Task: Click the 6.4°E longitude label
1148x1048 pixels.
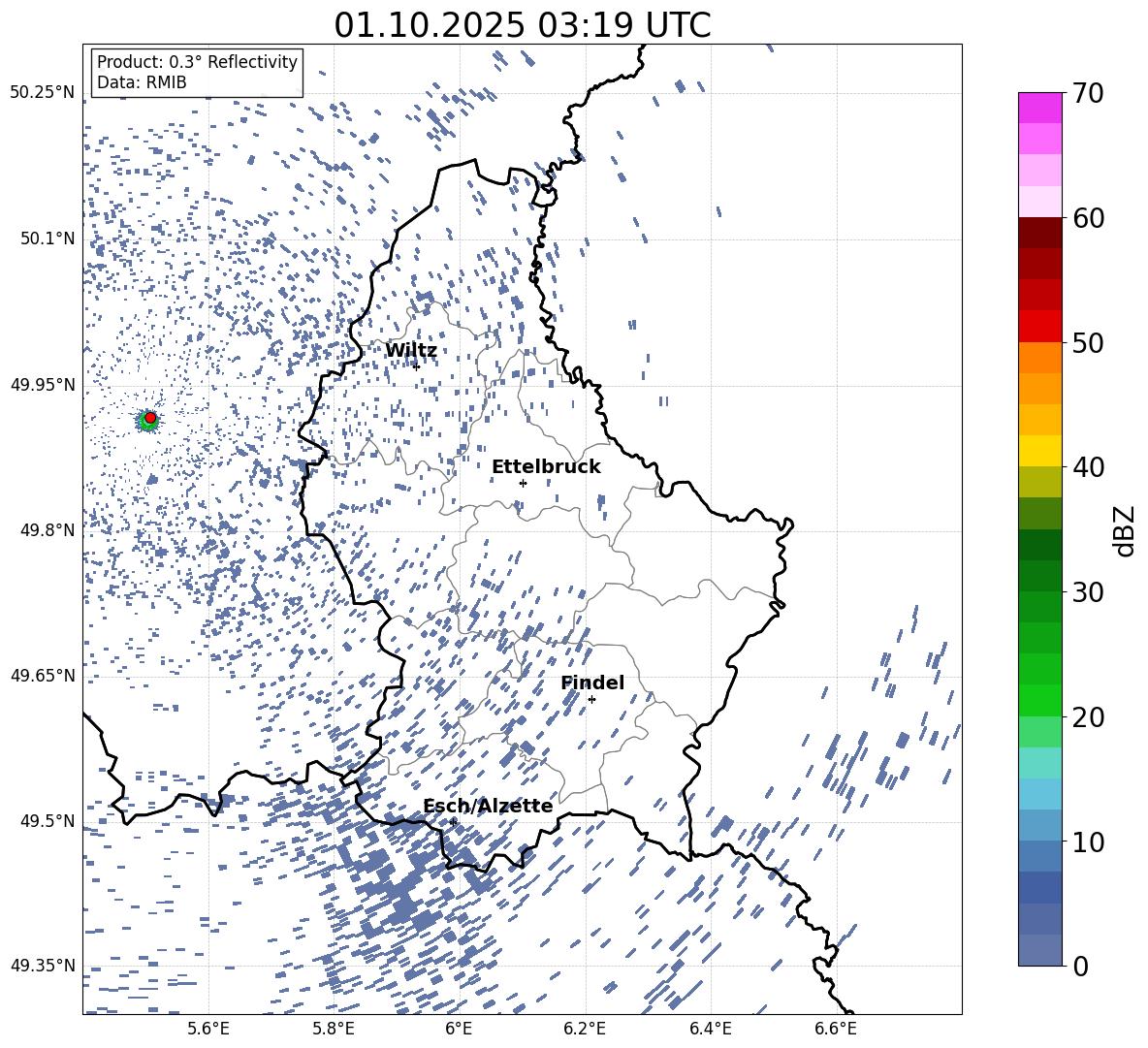Action: pos(710,1029)
